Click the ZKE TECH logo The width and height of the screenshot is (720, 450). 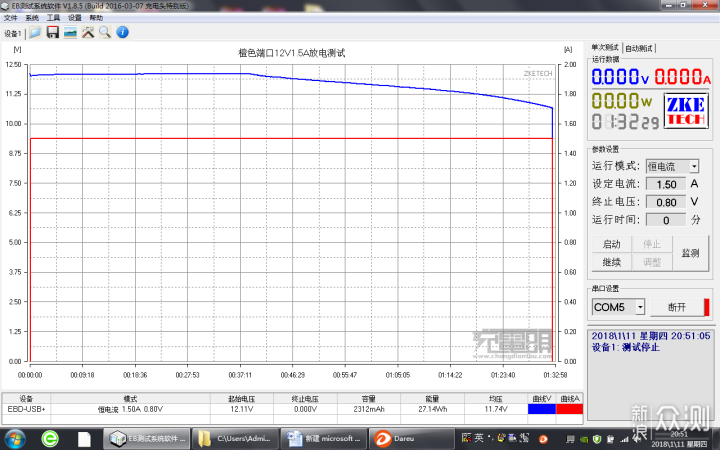pos(685,111)
